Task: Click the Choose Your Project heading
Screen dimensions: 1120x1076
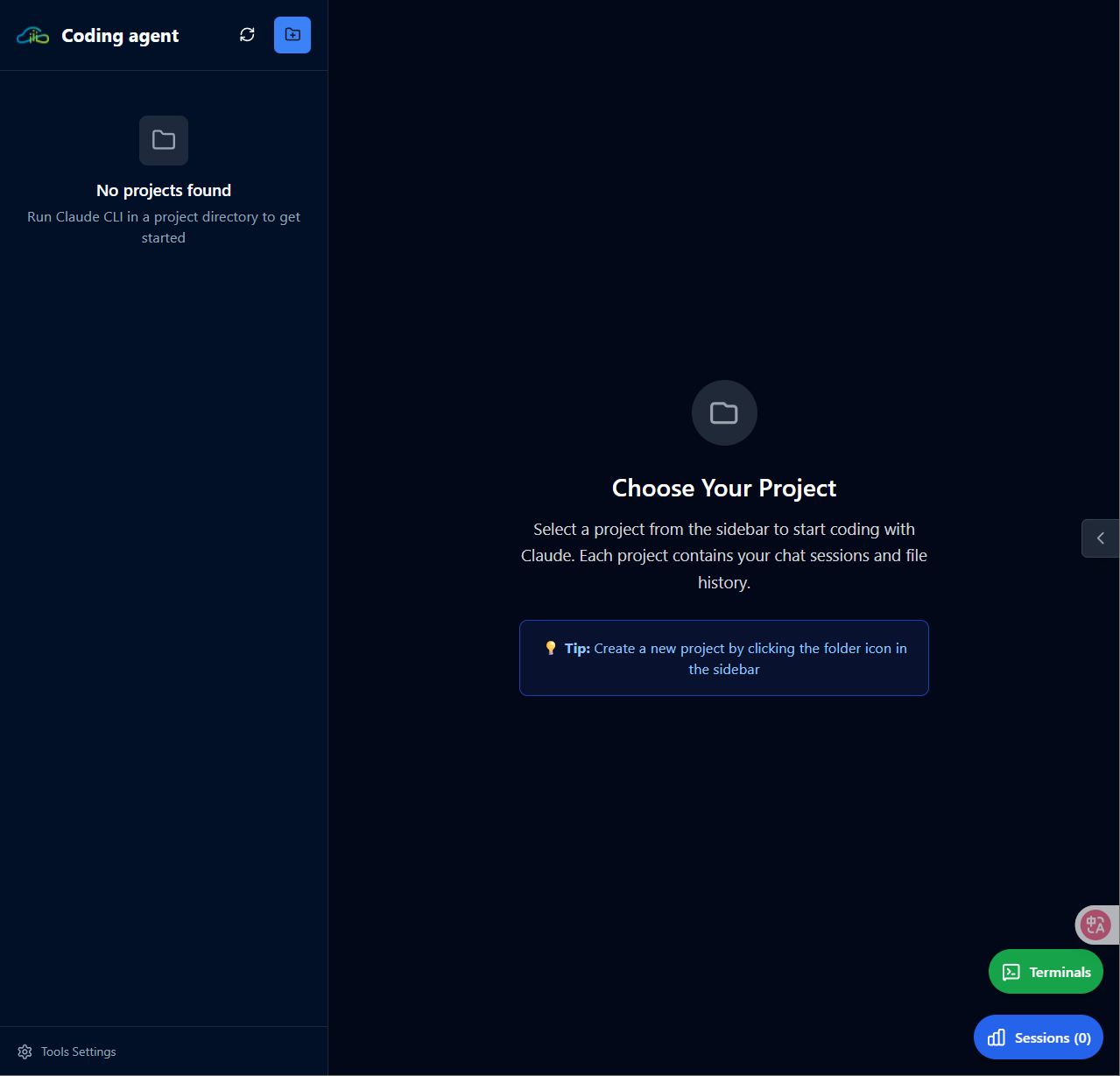Action: pos(724,488)
